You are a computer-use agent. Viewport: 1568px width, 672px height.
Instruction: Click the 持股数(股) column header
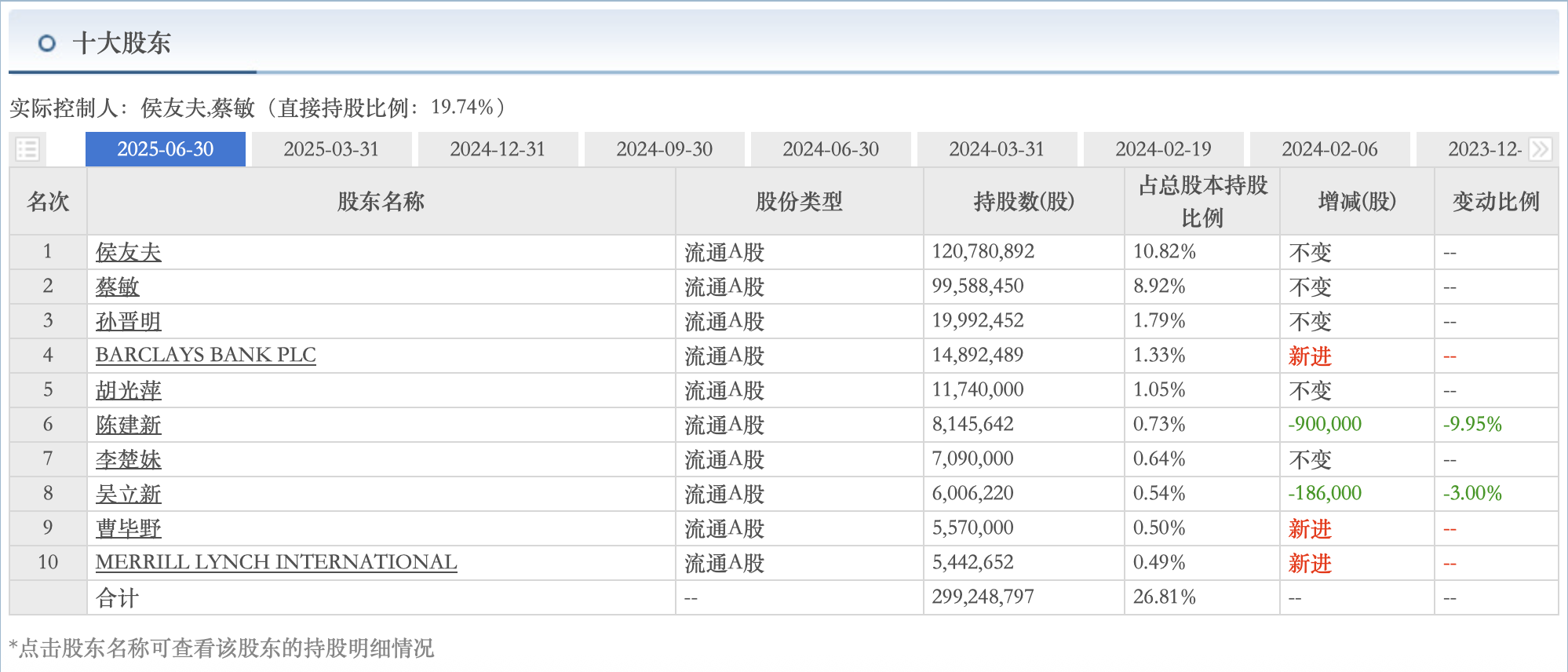click(1024, 202)
